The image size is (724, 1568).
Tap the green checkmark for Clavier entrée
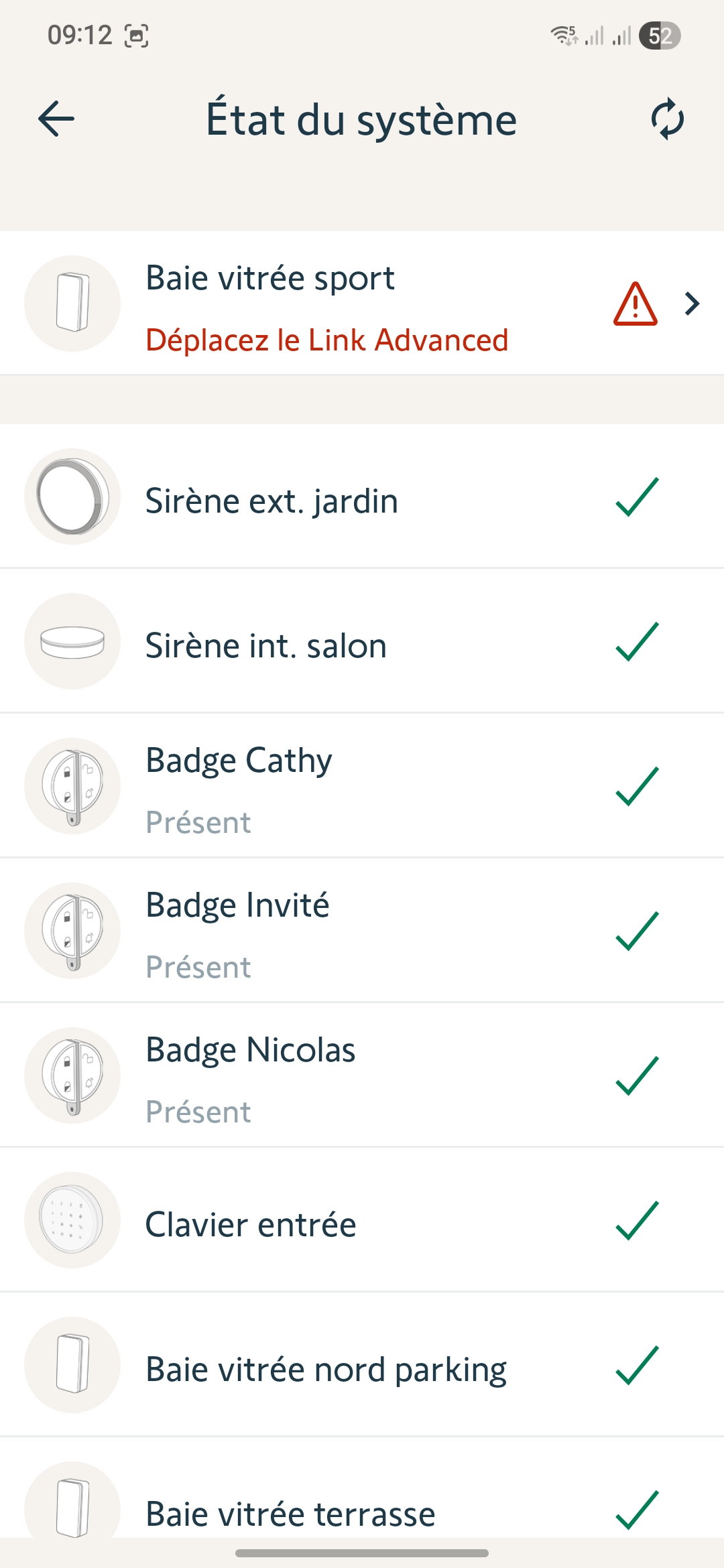(637, 1220)
